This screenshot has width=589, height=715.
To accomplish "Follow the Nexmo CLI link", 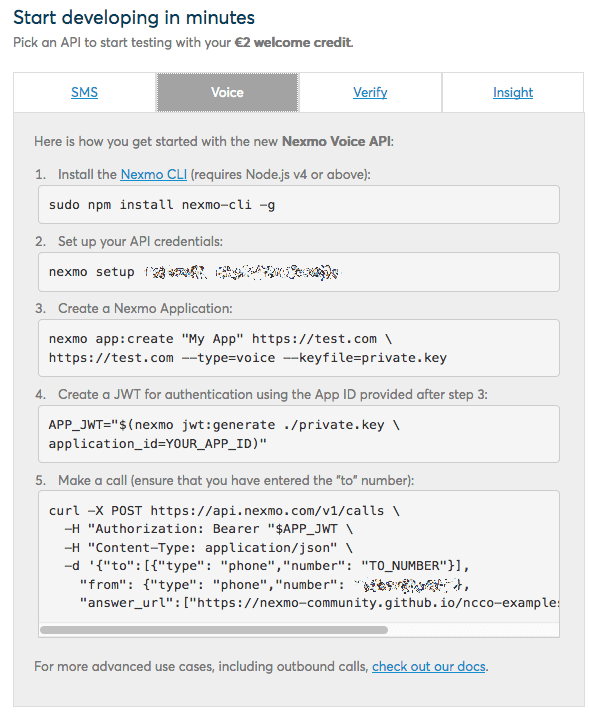I will 154,174.
